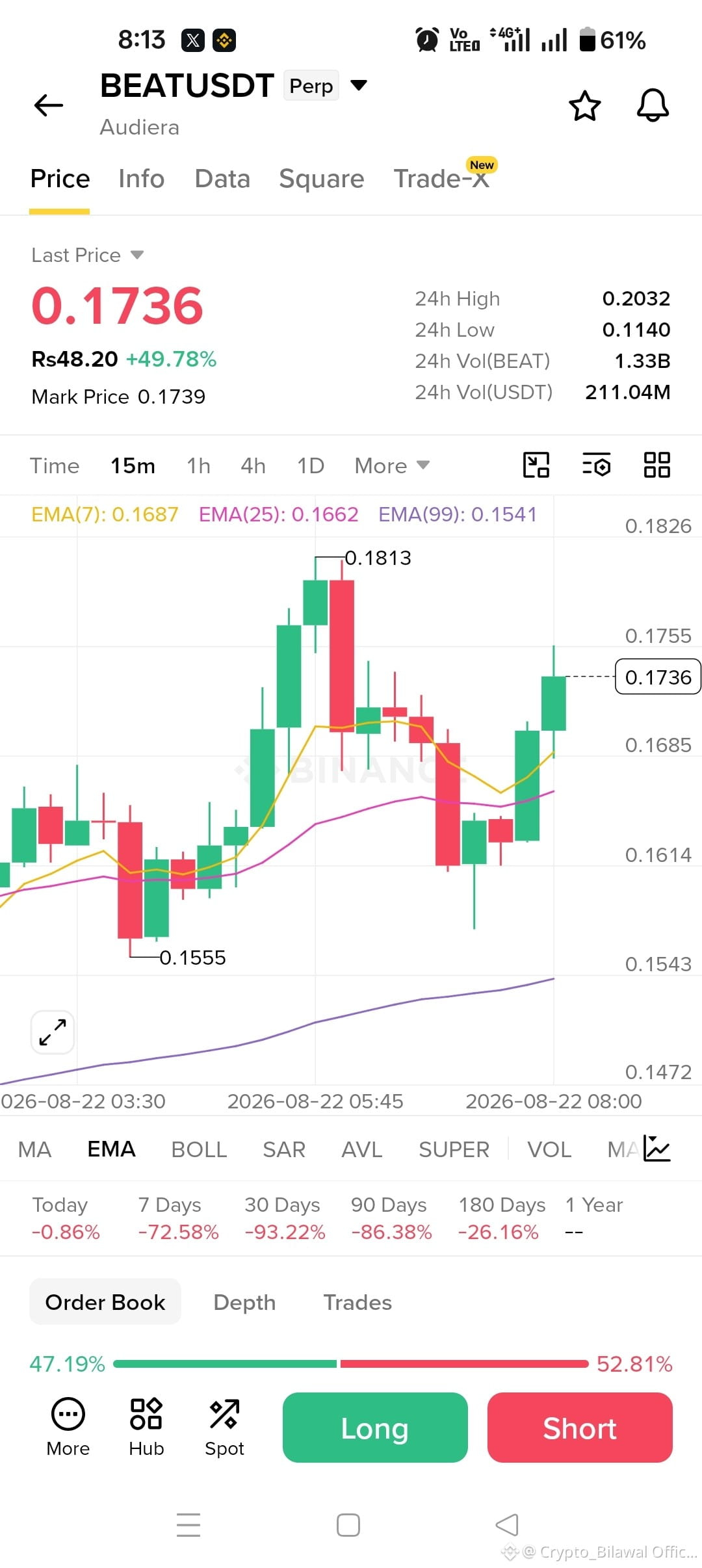This screenshot has height=1568, width=702.
Task: Tap the red Short button
Action: 580,1428
